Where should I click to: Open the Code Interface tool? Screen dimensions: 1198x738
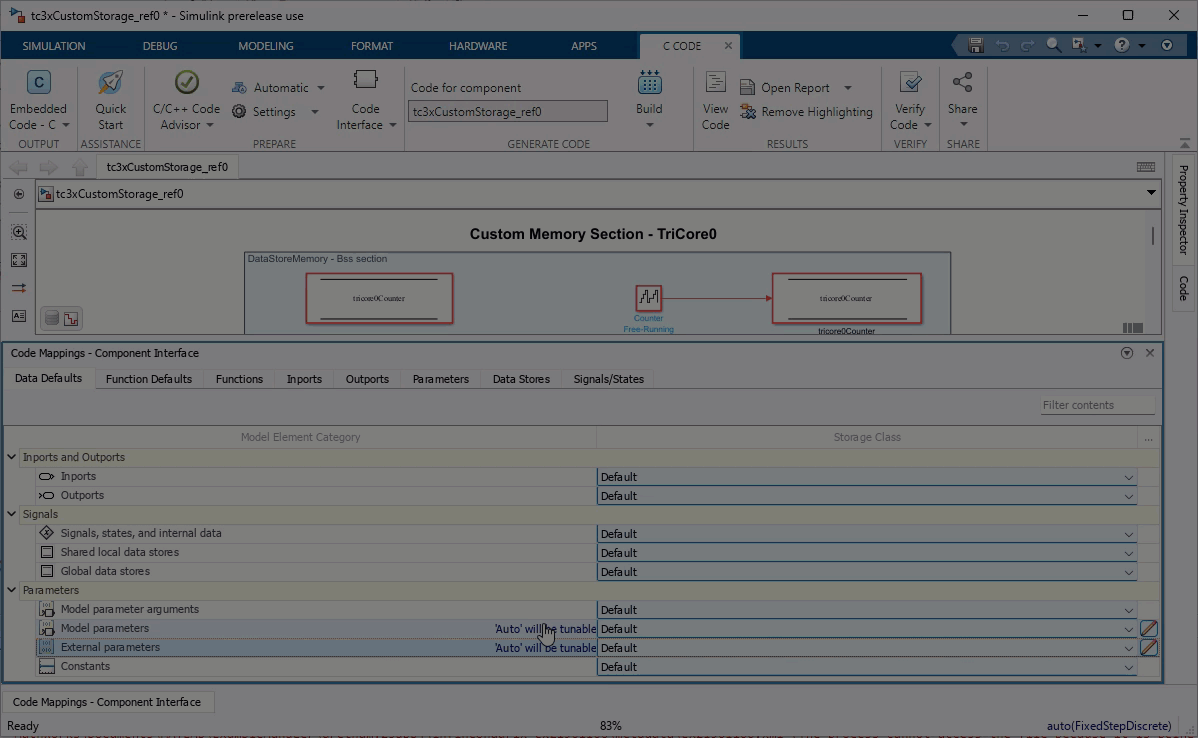point(365,100)
